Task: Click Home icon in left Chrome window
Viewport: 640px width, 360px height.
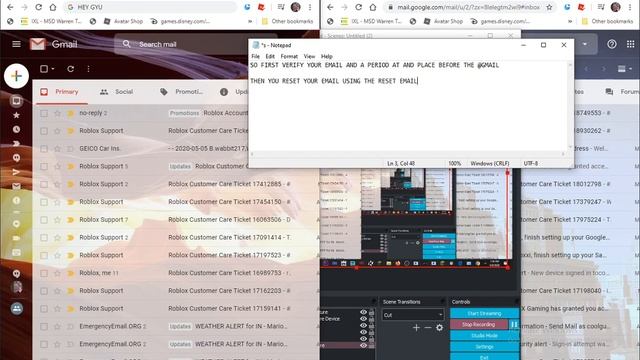Action: point(53,7)
